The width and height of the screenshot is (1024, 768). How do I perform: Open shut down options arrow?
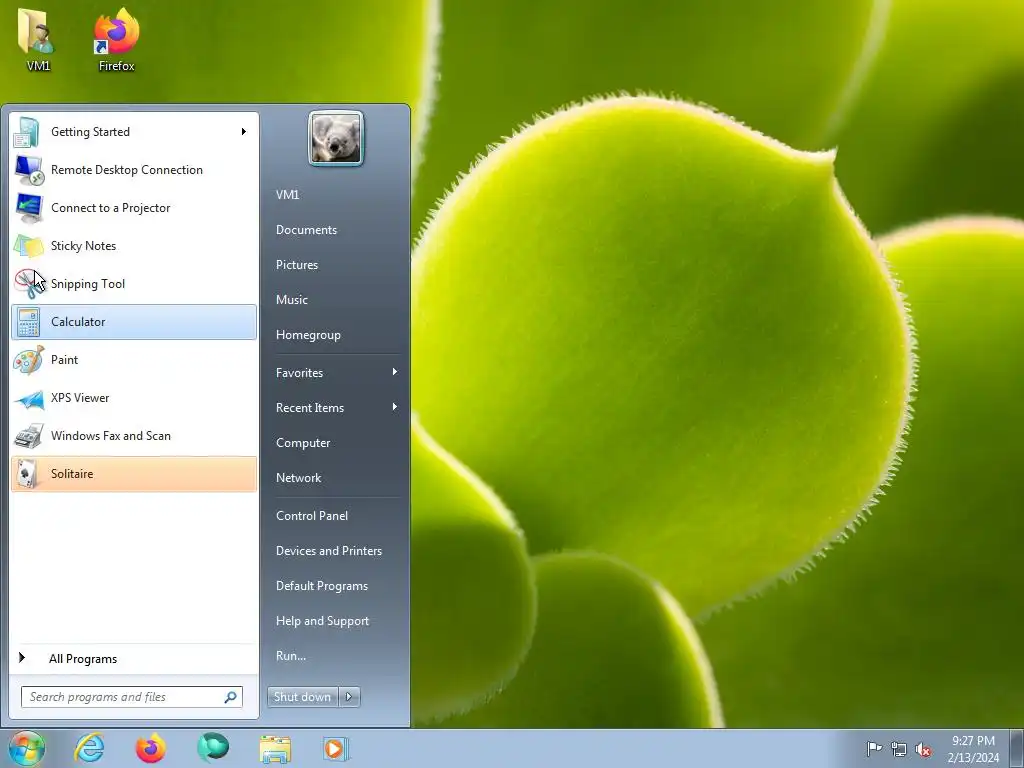coord(349,697)
